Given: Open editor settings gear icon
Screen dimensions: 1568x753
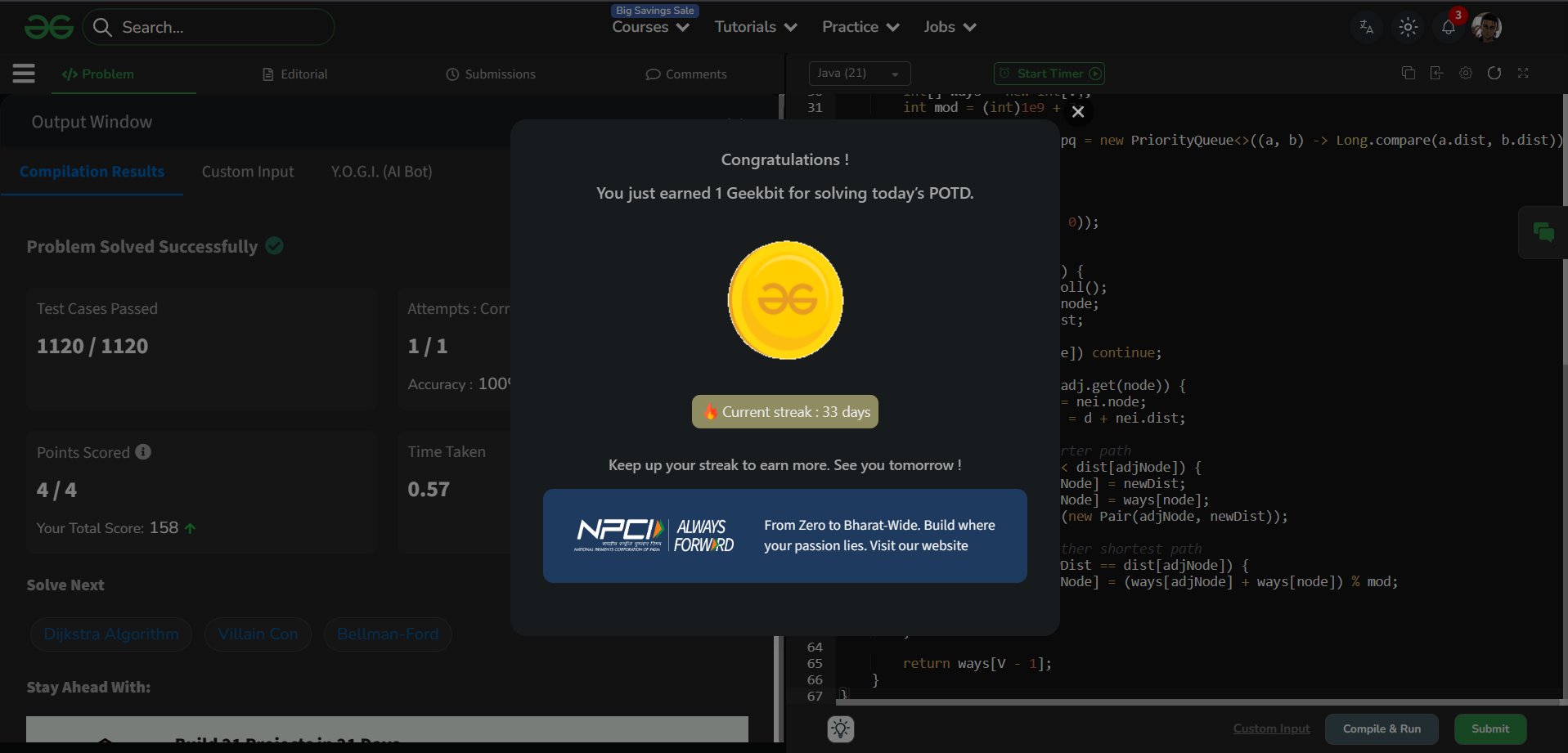Looking at the screenshot, I should coord(1465,73).
